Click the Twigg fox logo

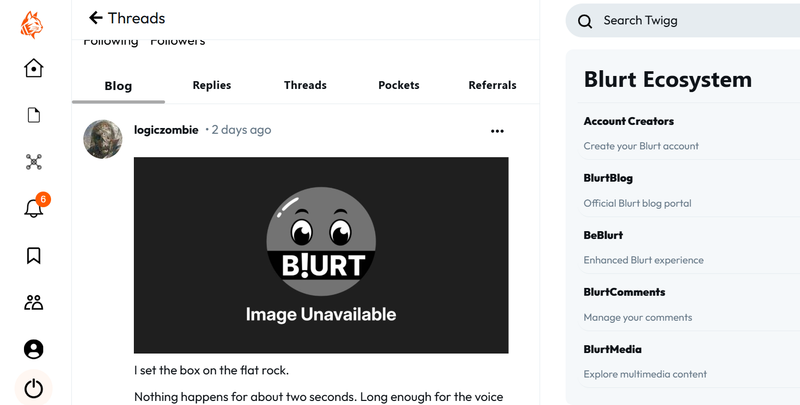tap(33, 22)
